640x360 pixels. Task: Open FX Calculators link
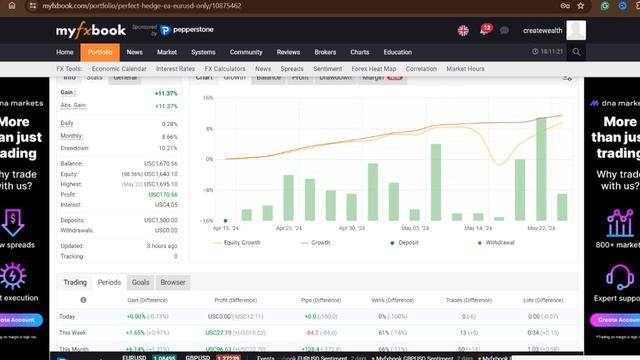[x=225, y=69]
